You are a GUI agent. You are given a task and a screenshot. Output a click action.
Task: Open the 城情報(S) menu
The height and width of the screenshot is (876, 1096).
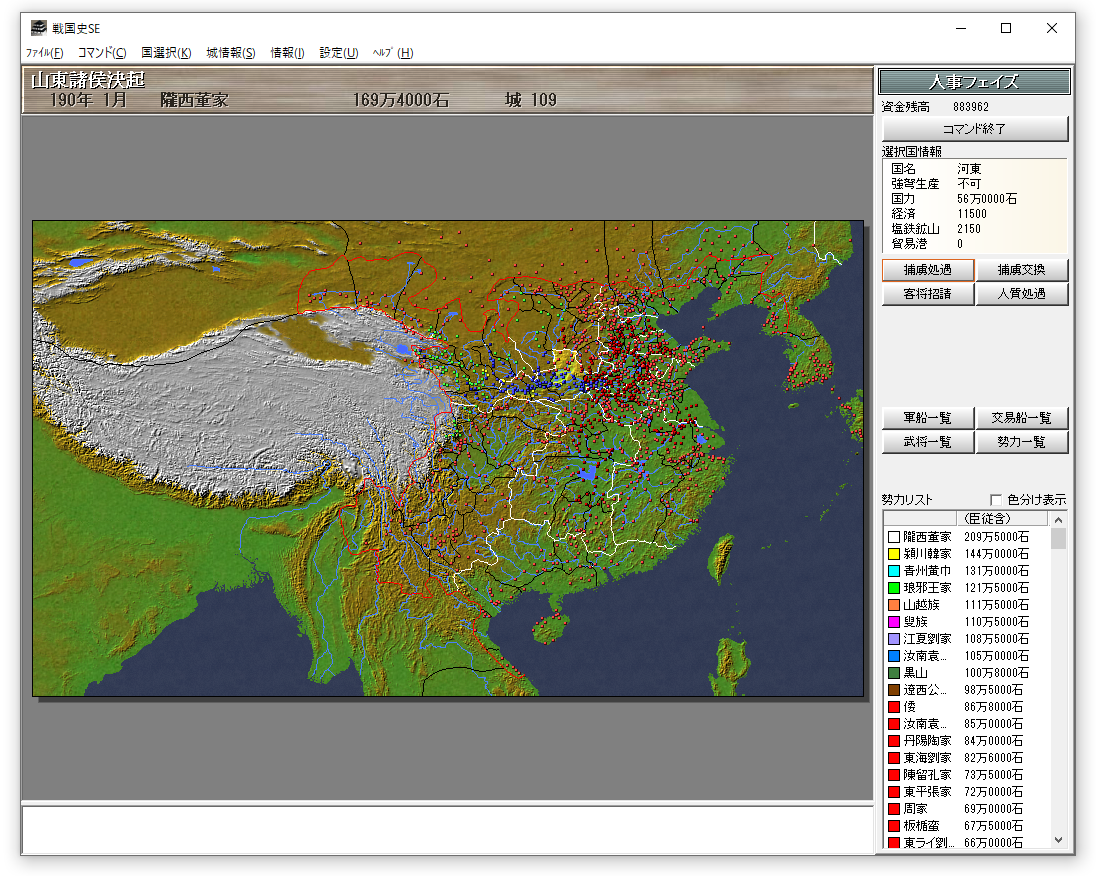tap(231, 53)
